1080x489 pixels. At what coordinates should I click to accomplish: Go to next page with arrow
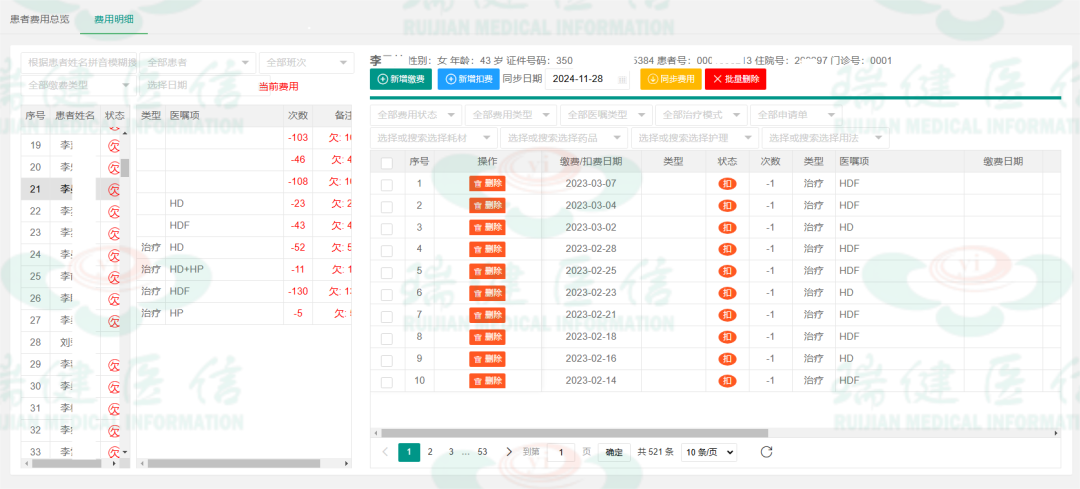coord(509,452)
